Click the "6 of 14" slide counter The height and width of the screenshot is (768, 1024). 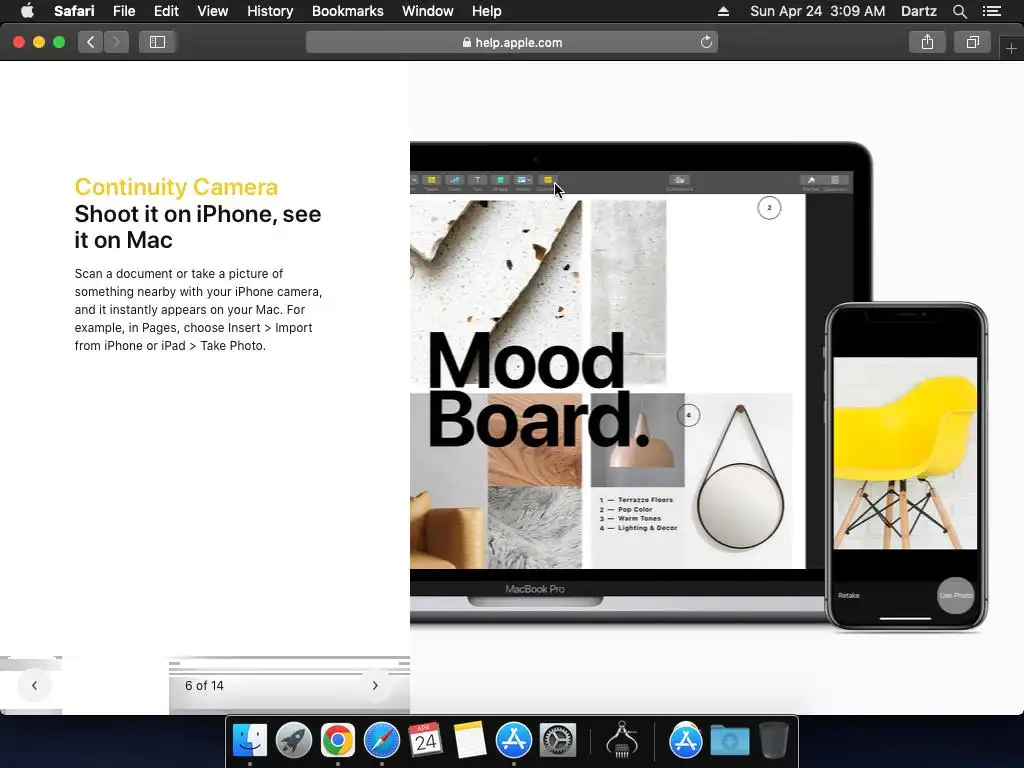point(204,686)
